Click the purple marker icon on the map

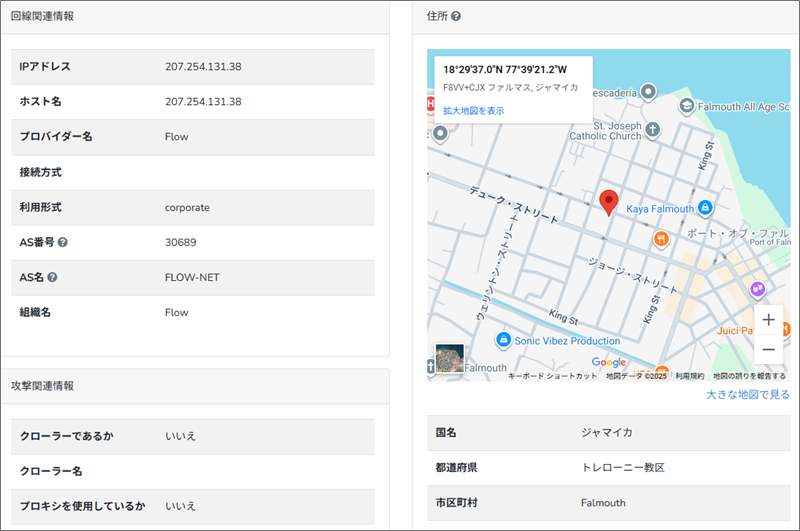(758, 289)
